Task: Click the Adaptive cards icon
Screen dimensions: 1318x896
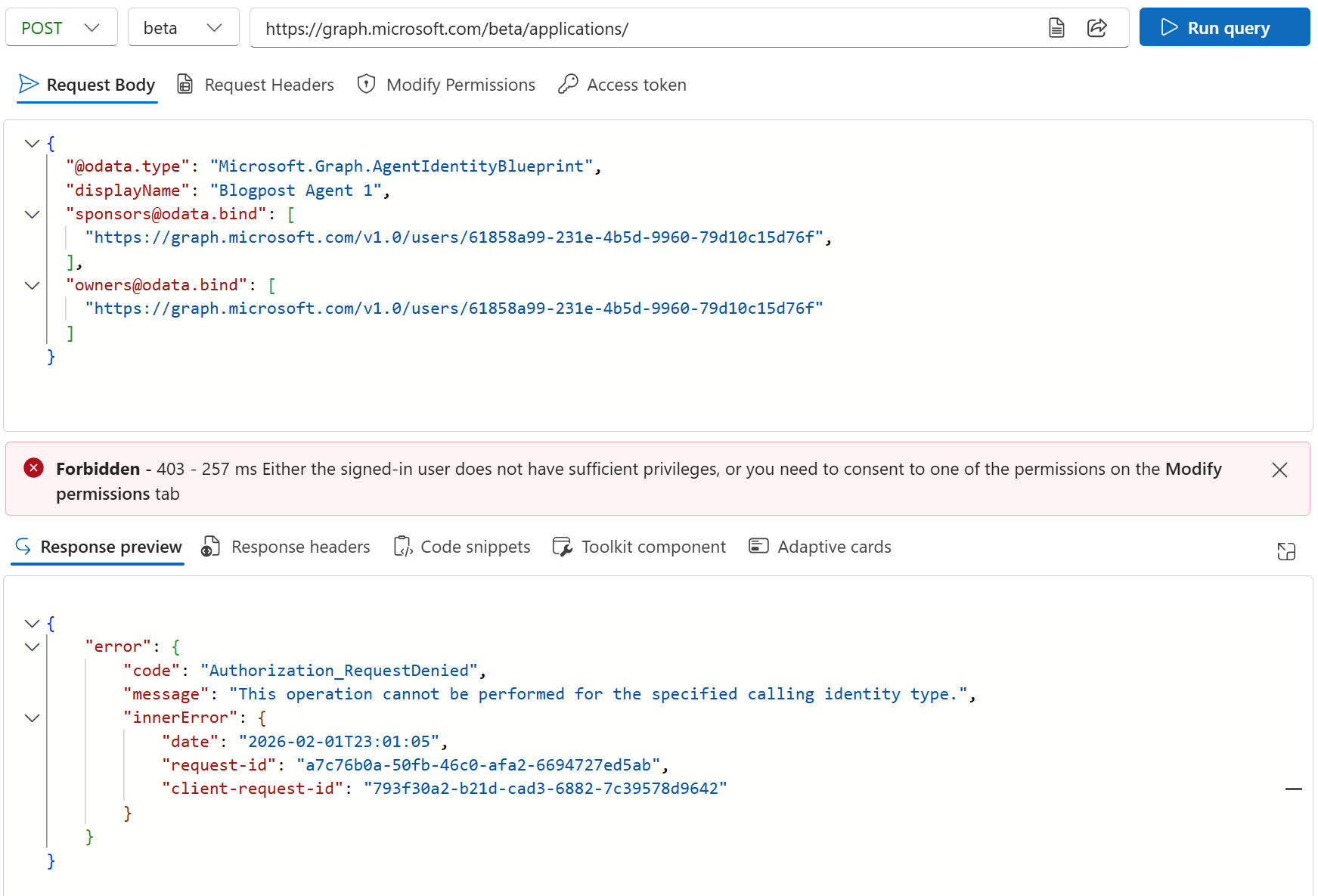Action: (x=758, y=546)
